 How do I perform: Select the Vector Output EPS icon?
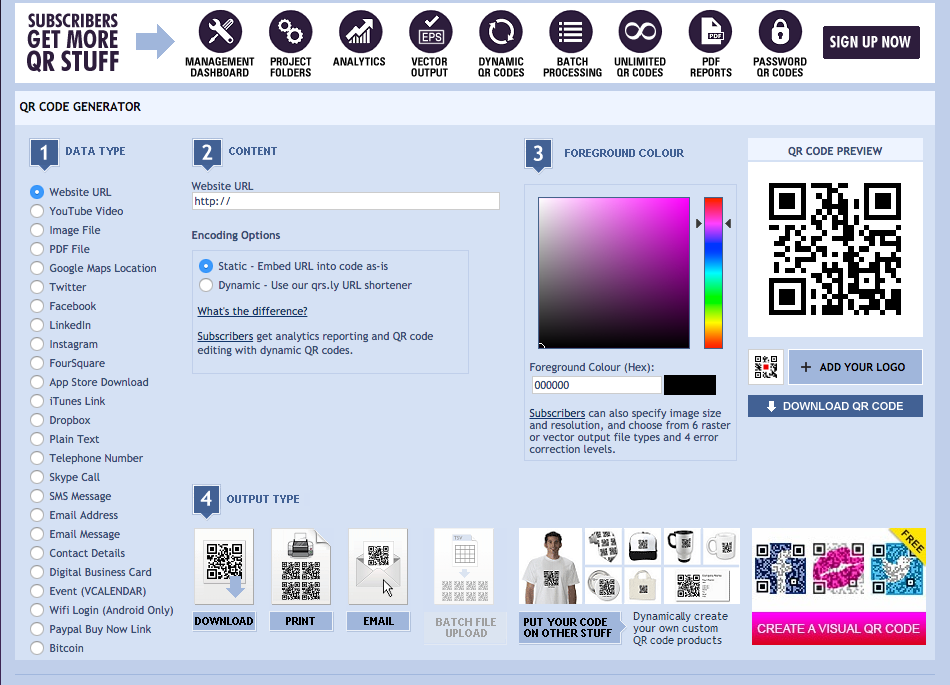[430, 31]
